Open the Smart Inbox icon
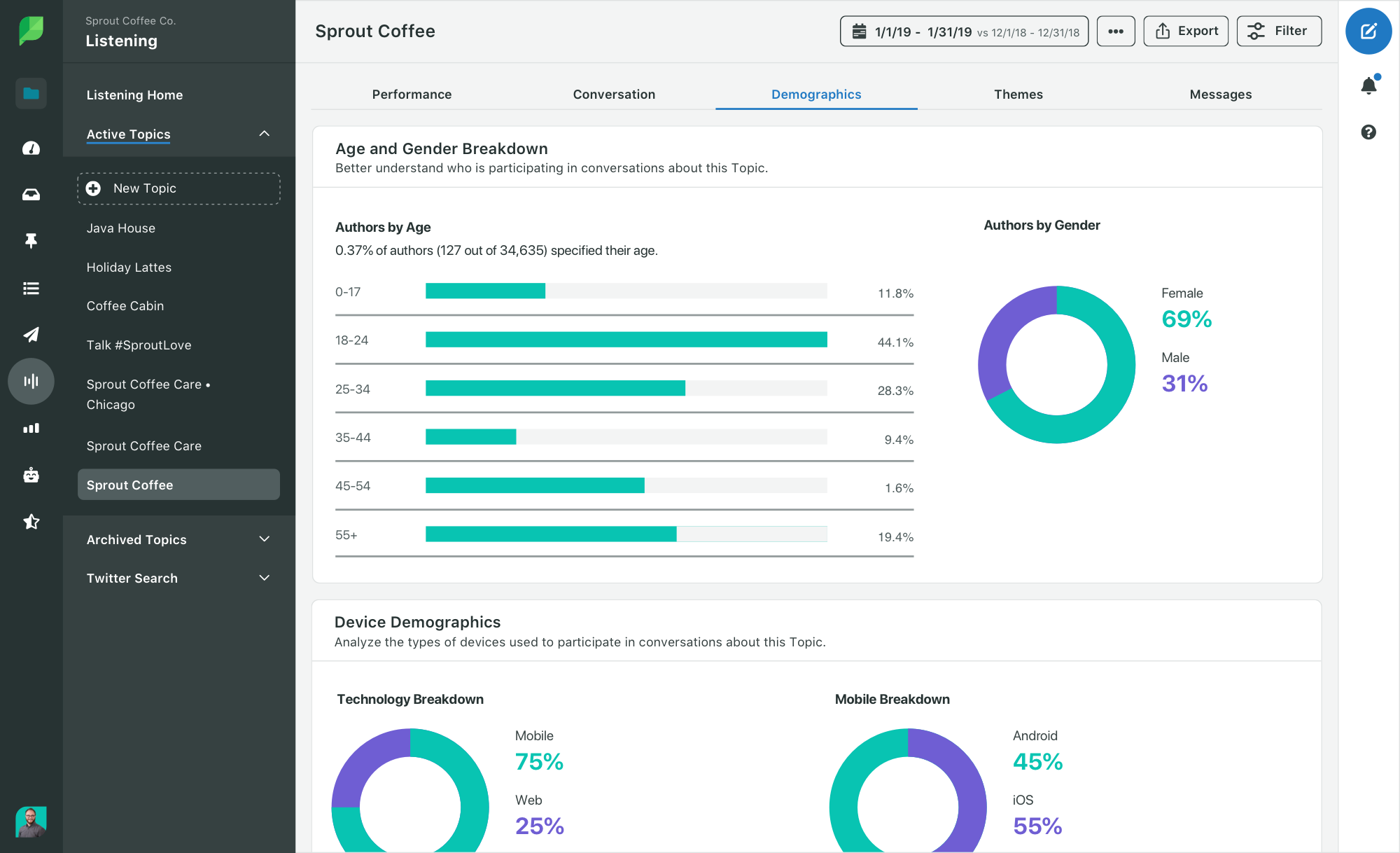The image size is (1400, 853). pos(31,194)
